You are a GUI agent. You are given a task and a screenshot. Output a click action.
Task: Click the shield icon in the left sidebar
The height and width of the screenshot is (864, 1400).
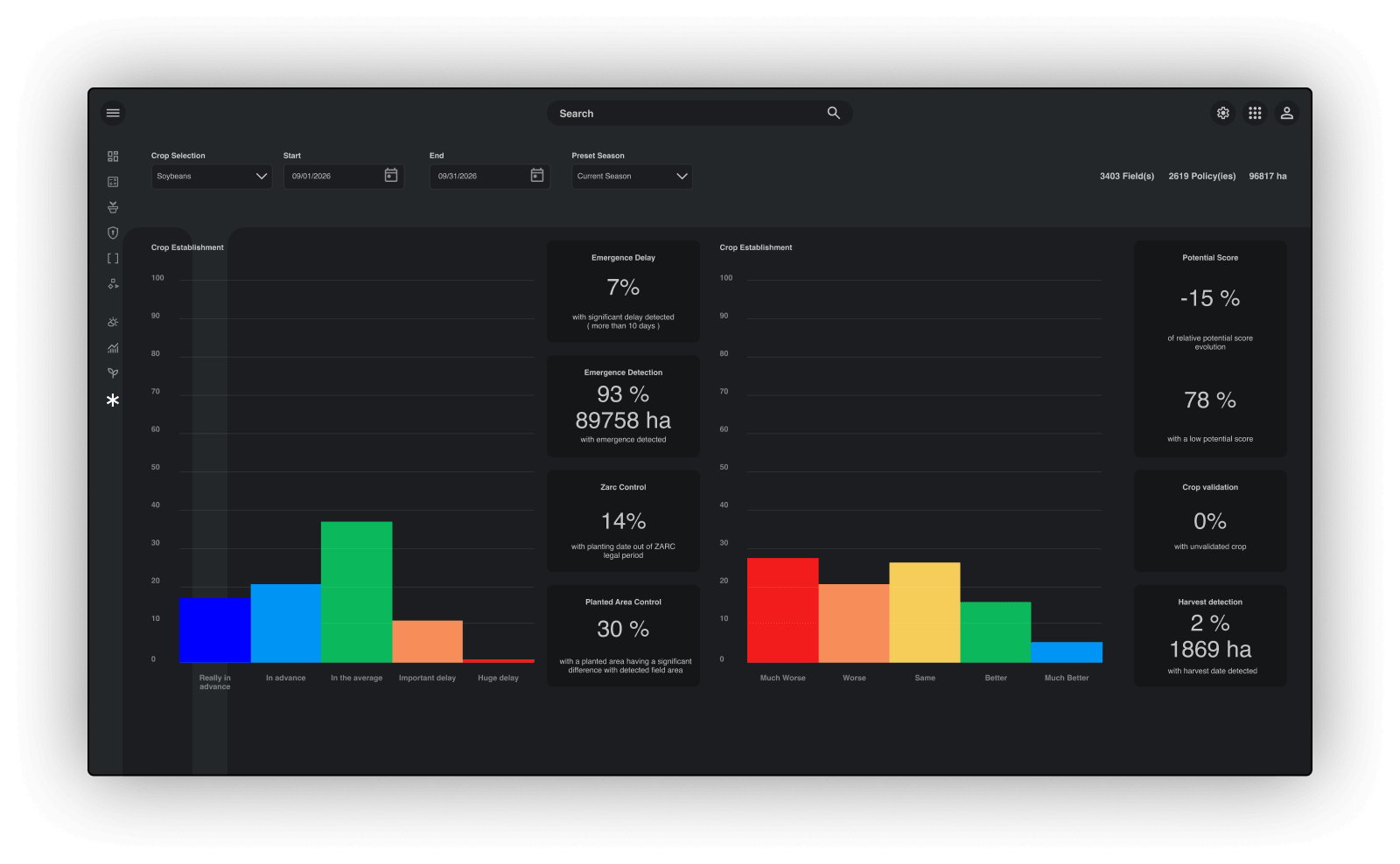coord(113,233)
